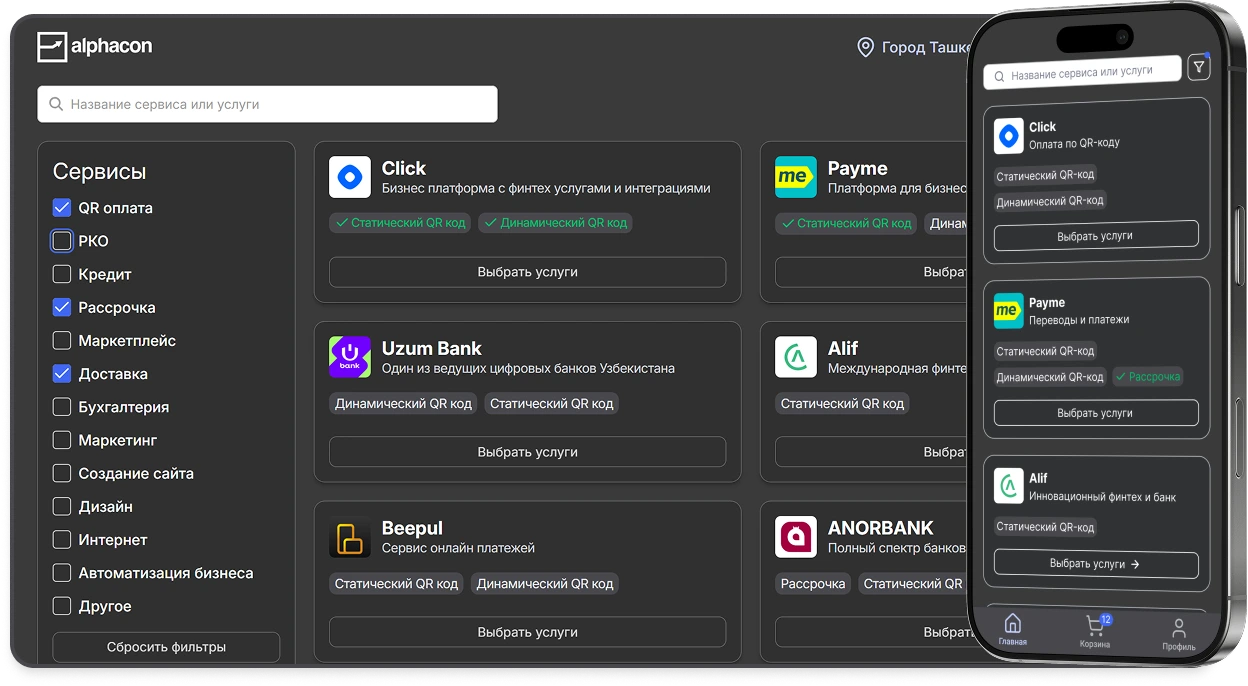Screen dimensions: 1248x686
Task: Click the Payme logo in desktop list
Action: [796, 177]
